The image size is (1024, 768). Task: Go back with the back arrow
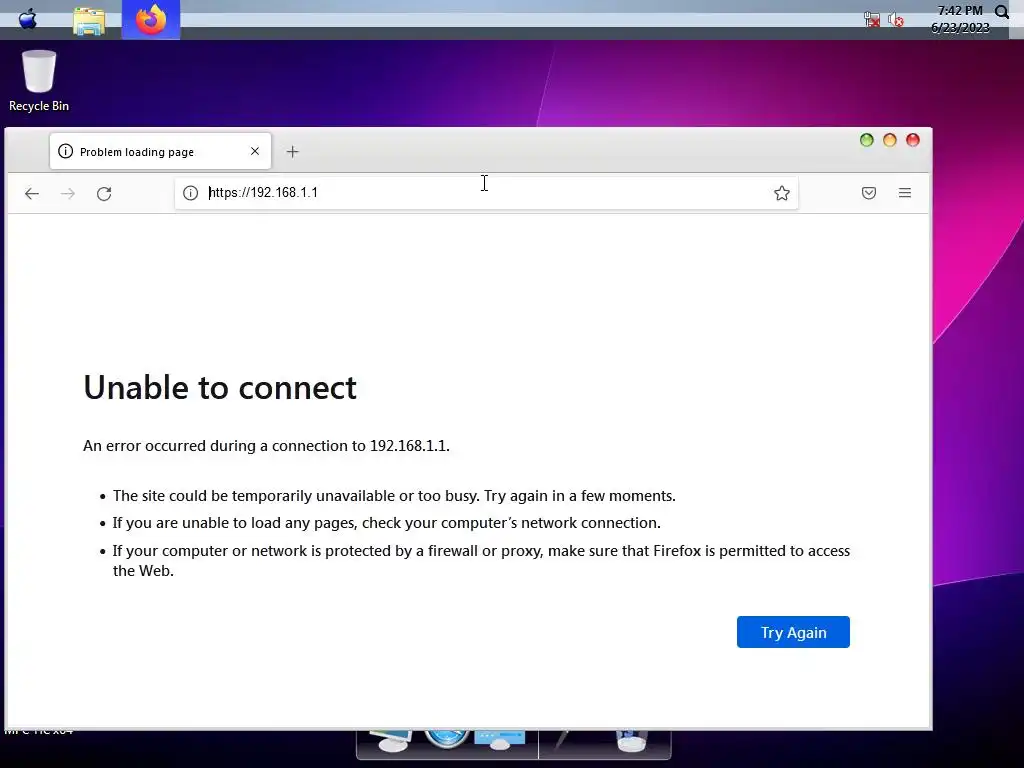tap(31, 193)
